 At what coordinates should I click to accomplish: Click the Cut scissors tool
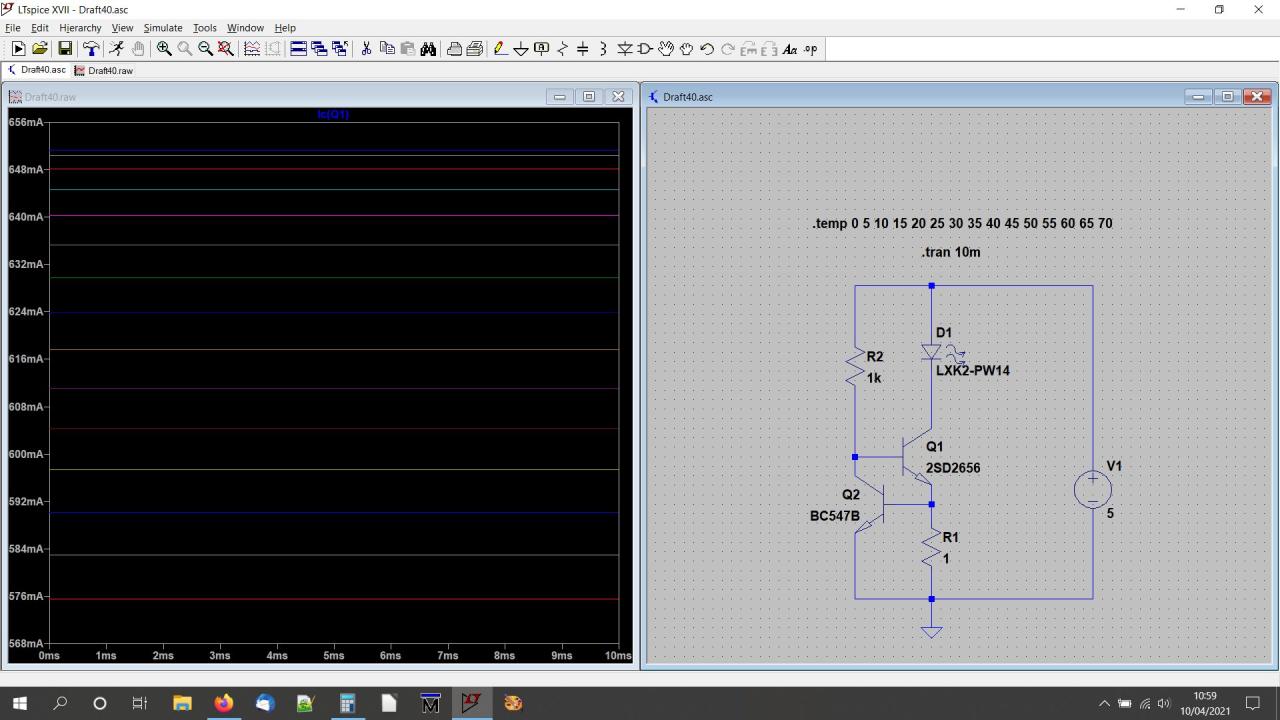coord(366,49)
